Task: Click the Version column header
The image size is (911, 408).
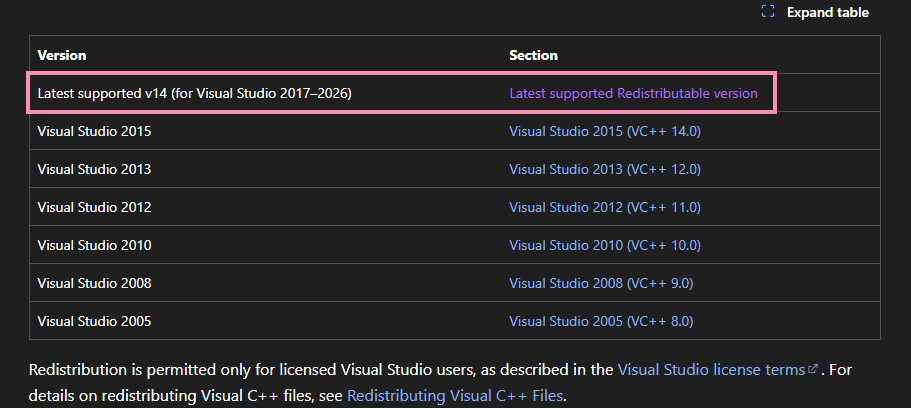Action: [265, 55]
